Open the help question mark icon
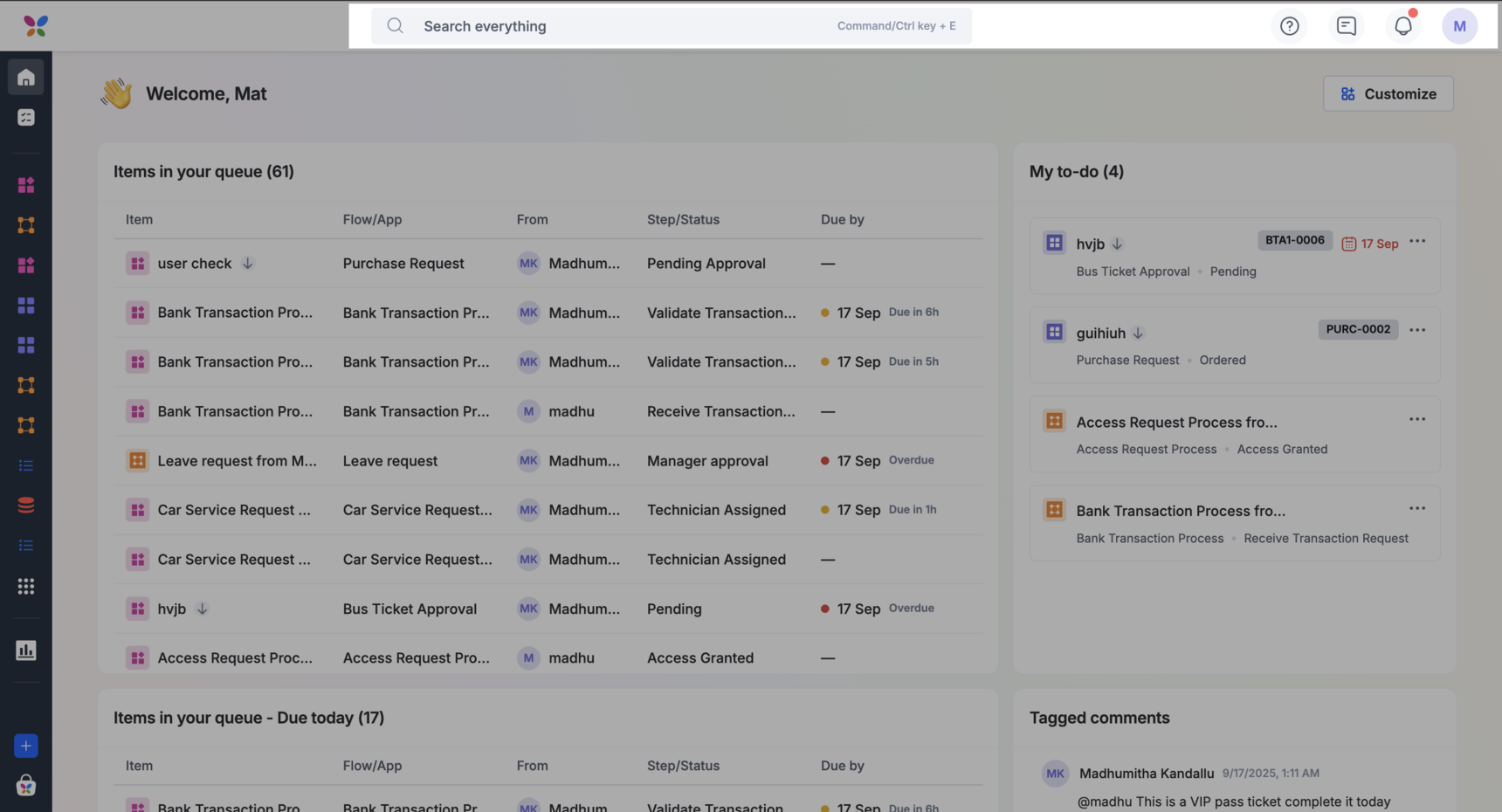 point(1289,26)
